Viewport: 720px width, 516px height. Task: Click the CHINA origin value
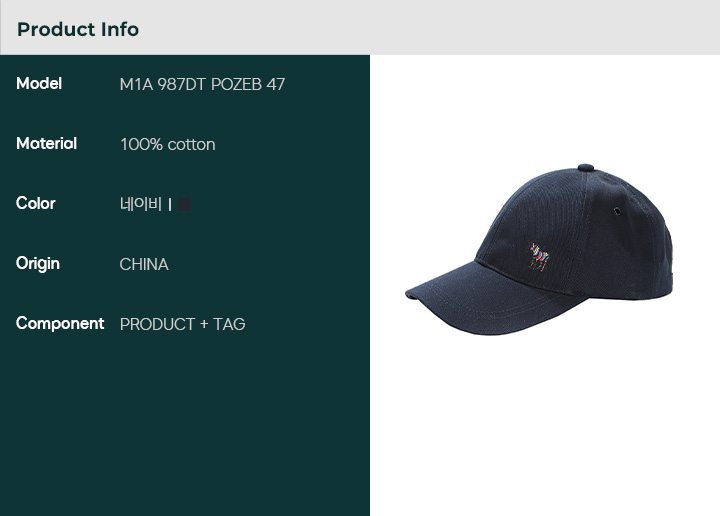pos(144,264)
